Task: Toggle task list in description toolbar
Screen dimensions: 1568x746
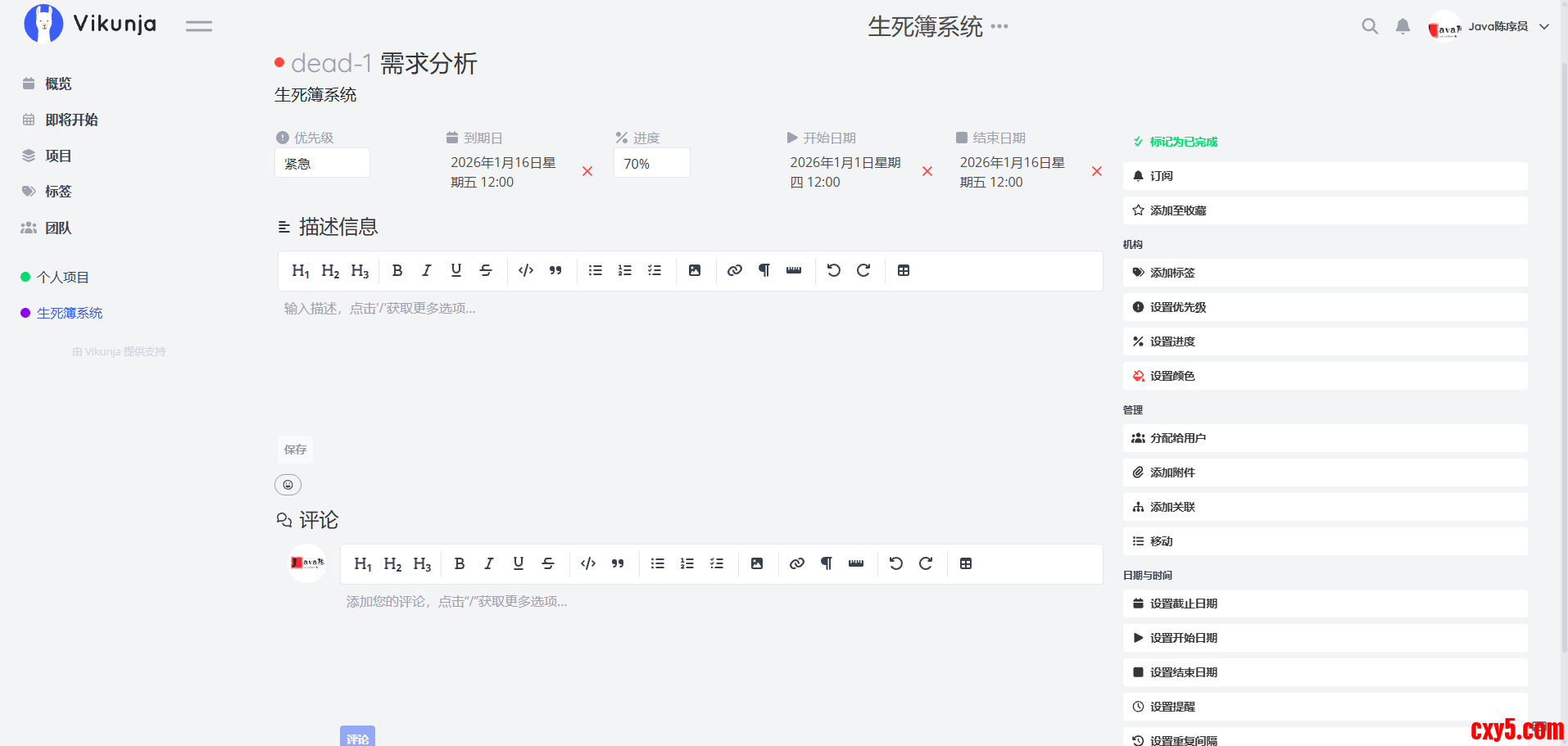Action: [655, 270]
